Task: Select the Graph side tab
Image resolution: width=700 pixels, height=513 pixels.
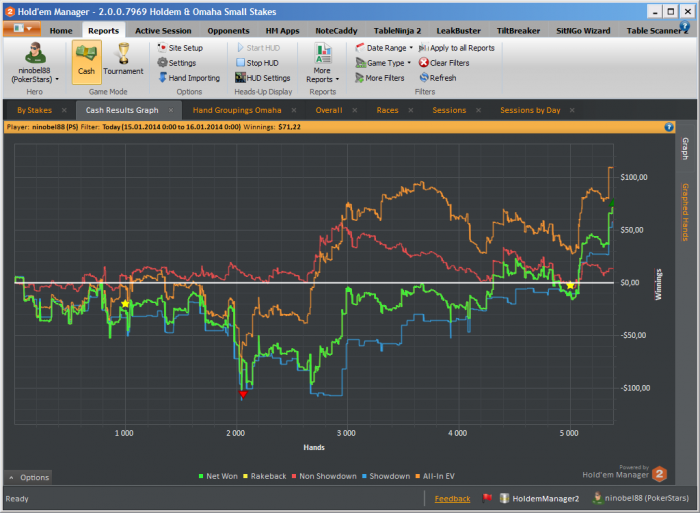Action: [x=685, y=149]
